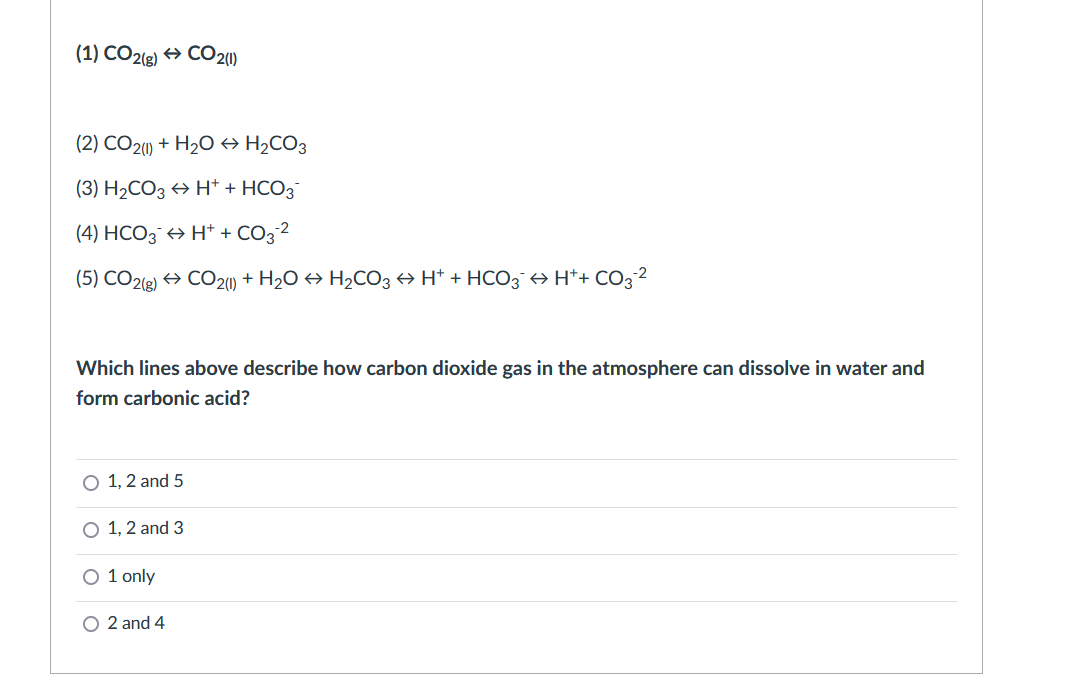Click the answer option text '1, 2 and 3'
The height and width of the screenshot is (690, 1067).
click(x=144, y=529)
